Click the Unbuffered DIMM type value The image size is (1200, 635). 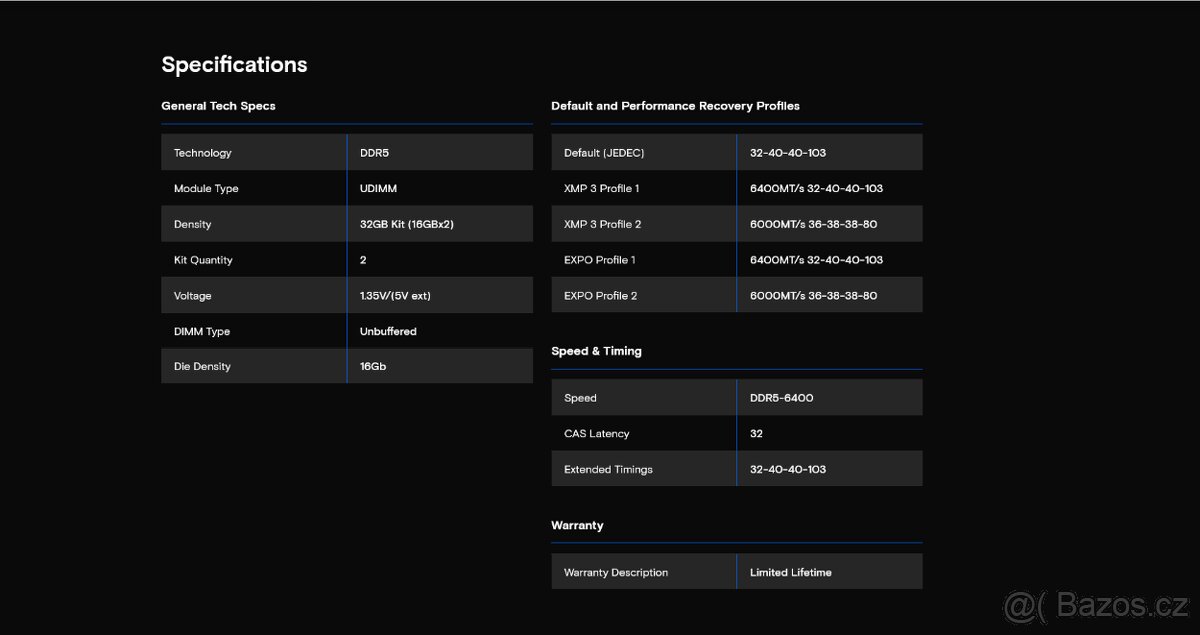[x=388, y=331]
